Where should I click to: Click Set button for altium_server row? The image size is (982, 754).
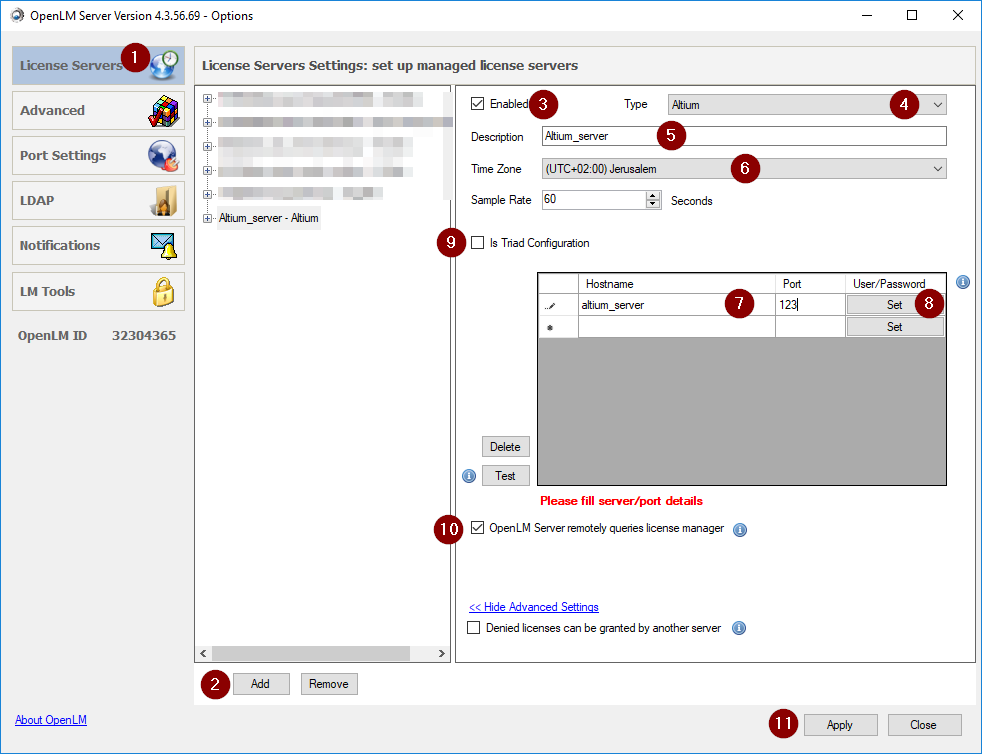894,305
